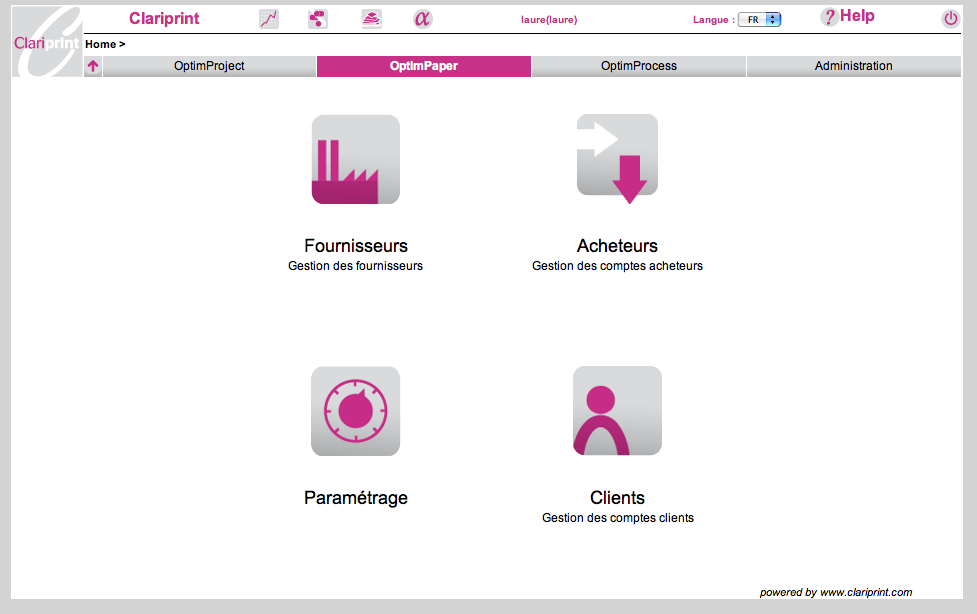Switch to the OptimProject tab
Viewport: 977px width, 614px height.
[209, 66]
